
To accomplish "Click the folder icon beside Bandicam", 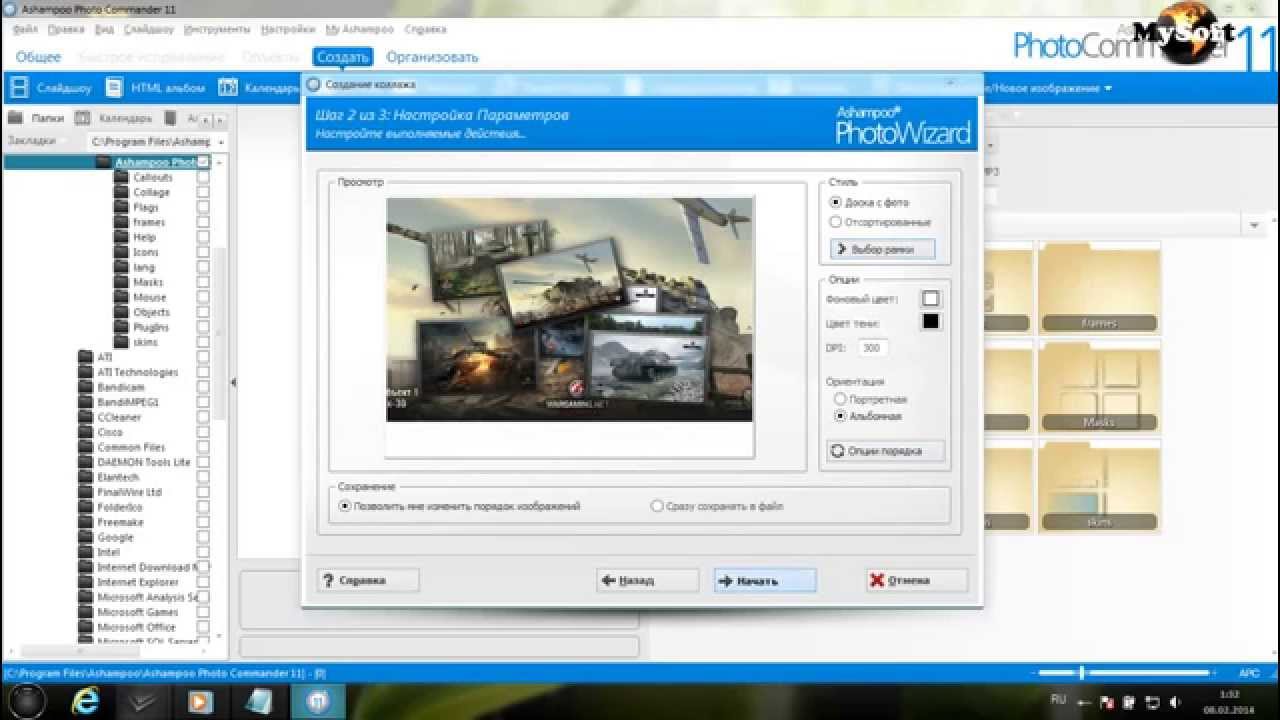I will [85, 387].
